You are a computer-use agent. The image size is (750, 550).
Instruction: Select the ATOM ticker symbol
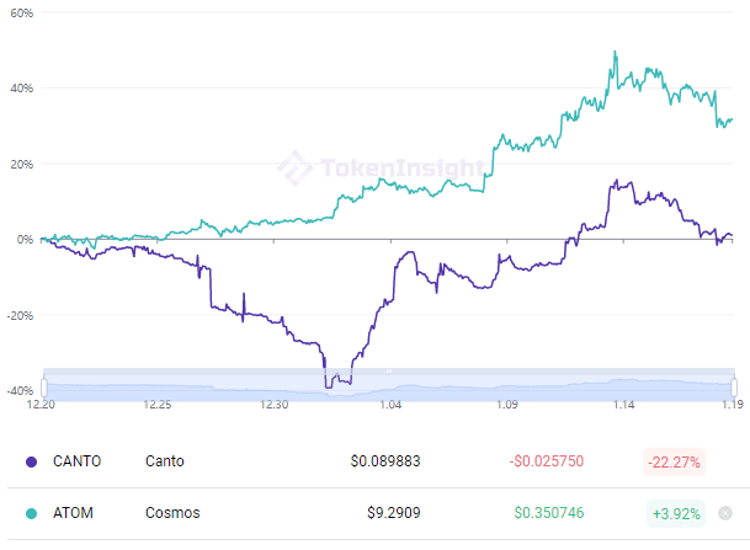[x=73, y=513]
